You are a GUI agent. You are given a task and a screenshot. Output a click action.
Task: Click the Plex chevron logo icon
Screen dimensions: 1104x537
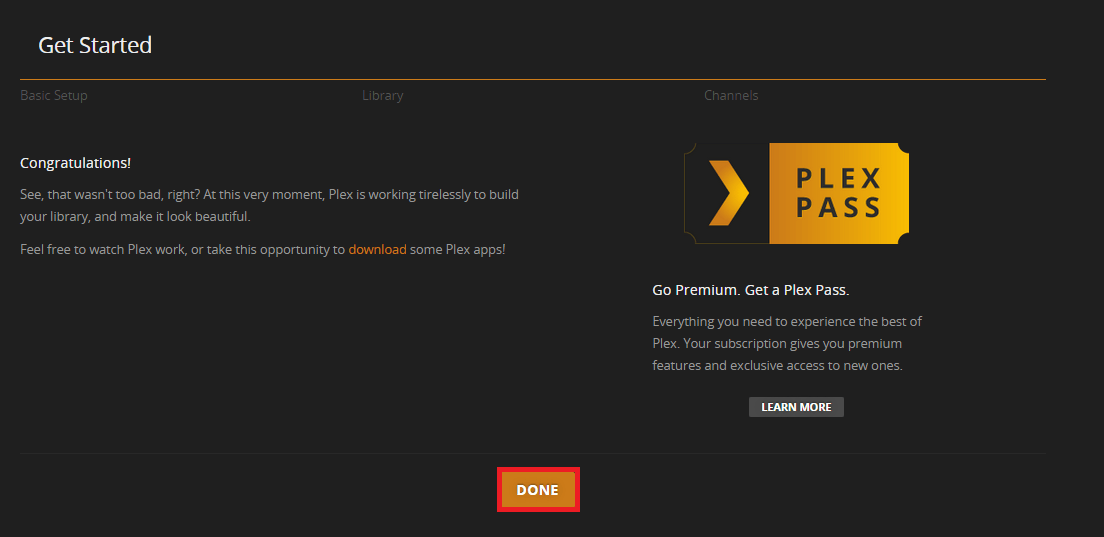(x=728, y=193)
